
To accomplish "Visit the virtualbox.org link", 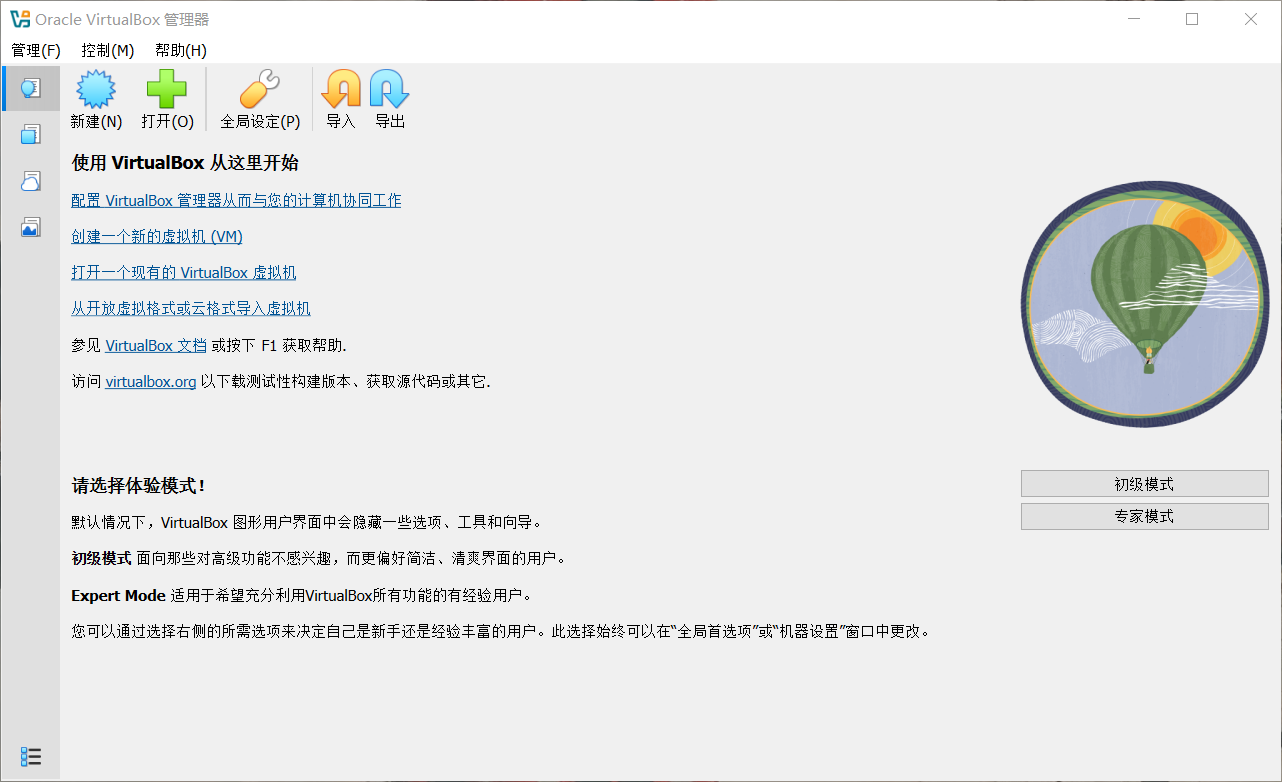I will pos(151,381).
